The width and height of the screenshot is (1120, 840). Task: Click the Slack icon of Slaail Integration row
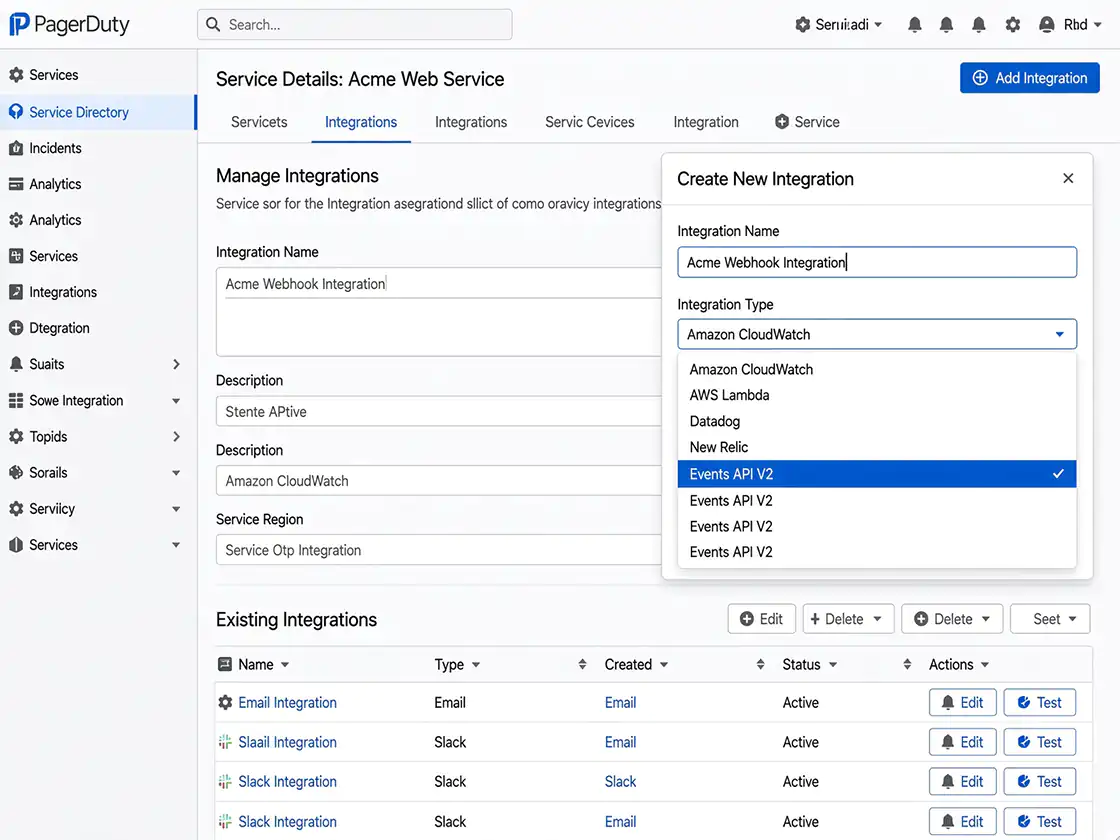[x=225, y=741]
